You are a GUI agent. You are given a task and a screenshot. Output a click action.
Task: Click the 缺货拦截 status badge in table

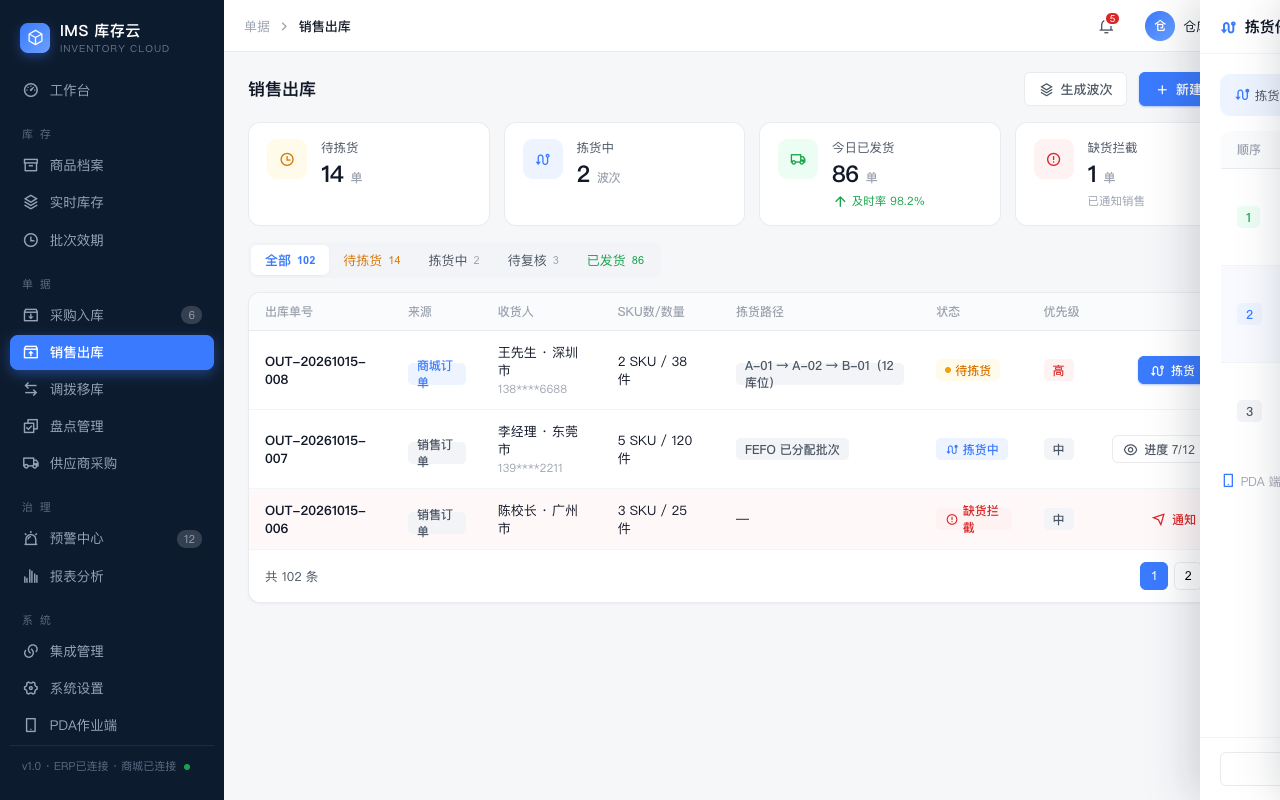(x=974, y=519)
